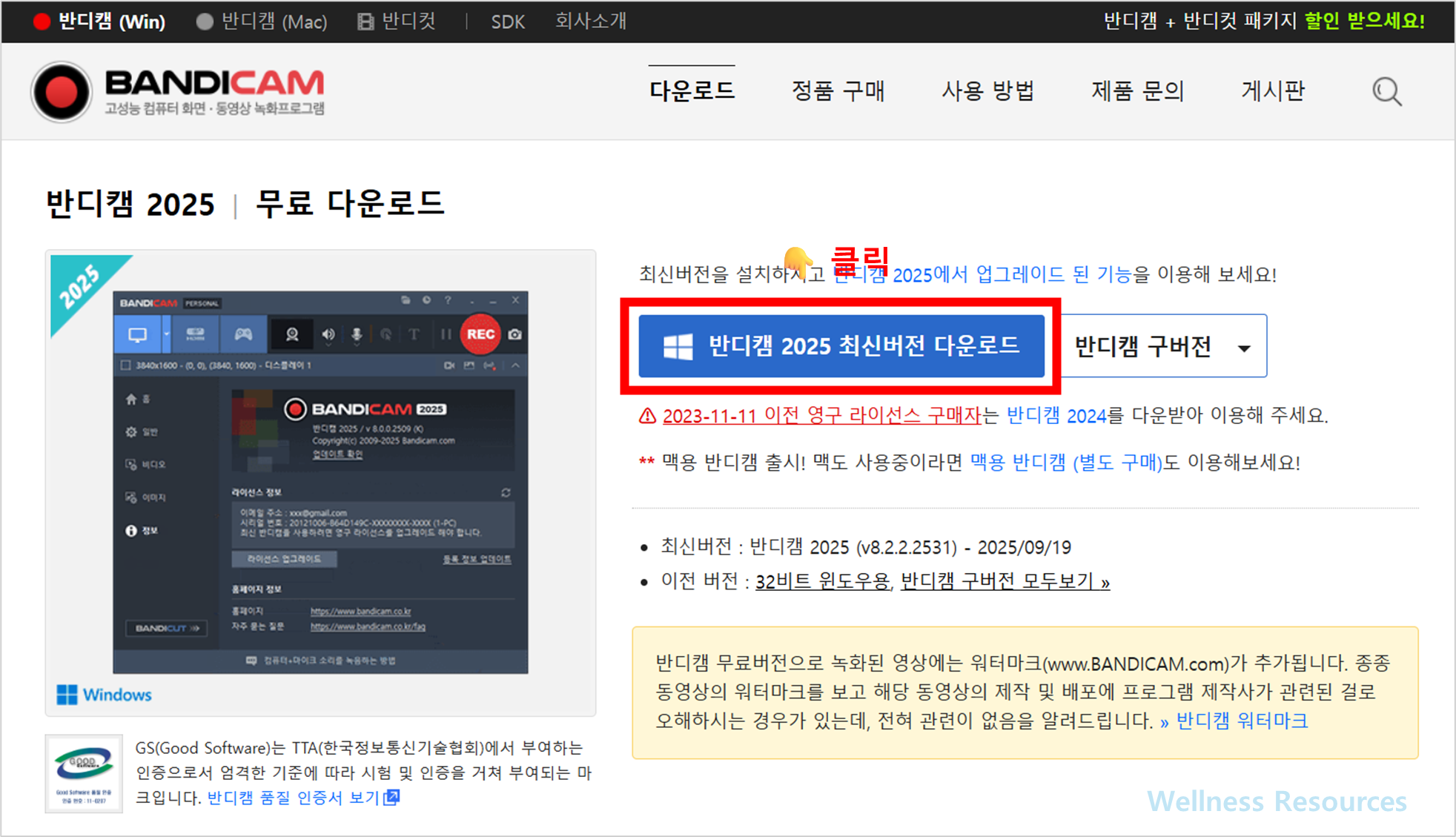
Task: Select the screen recording monitor icon in preview
Action: 138,334
